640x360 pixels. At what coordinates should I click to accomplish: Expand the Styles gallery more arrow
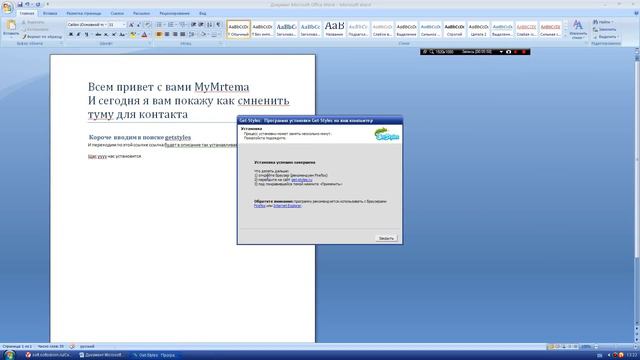(x=566, y=36)
